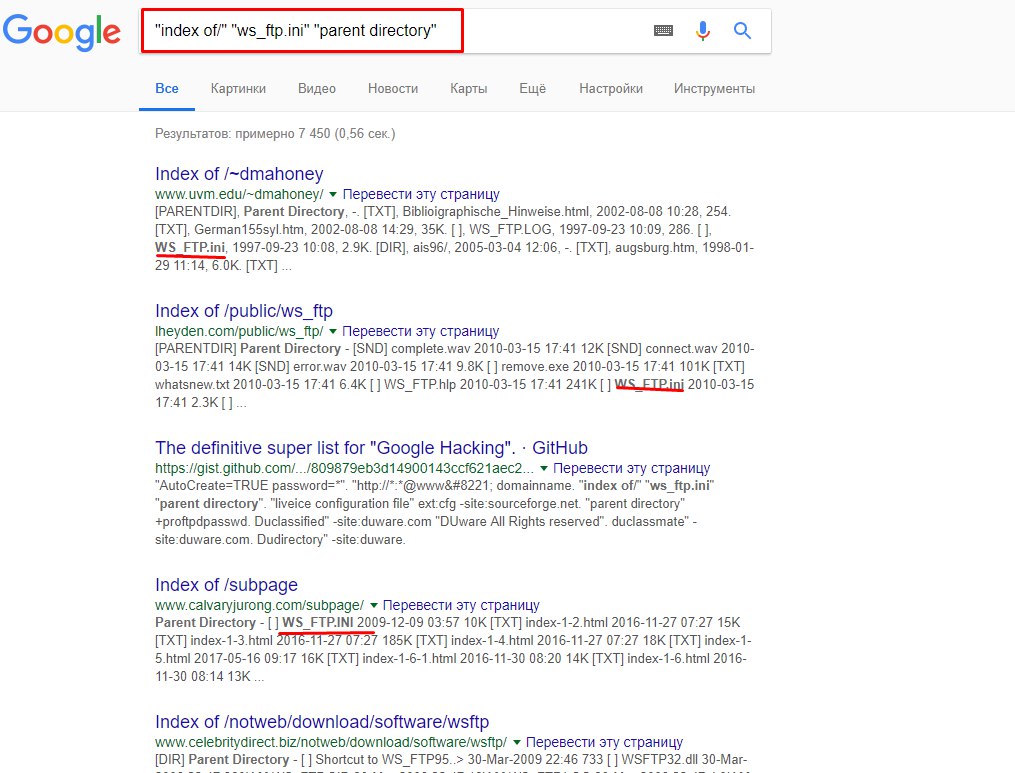Click the URL www.calvaryjurong.com/subpage/
The height and width of the screenshot is (773, 1015).
pyautogui.click(x=259, y=605)
